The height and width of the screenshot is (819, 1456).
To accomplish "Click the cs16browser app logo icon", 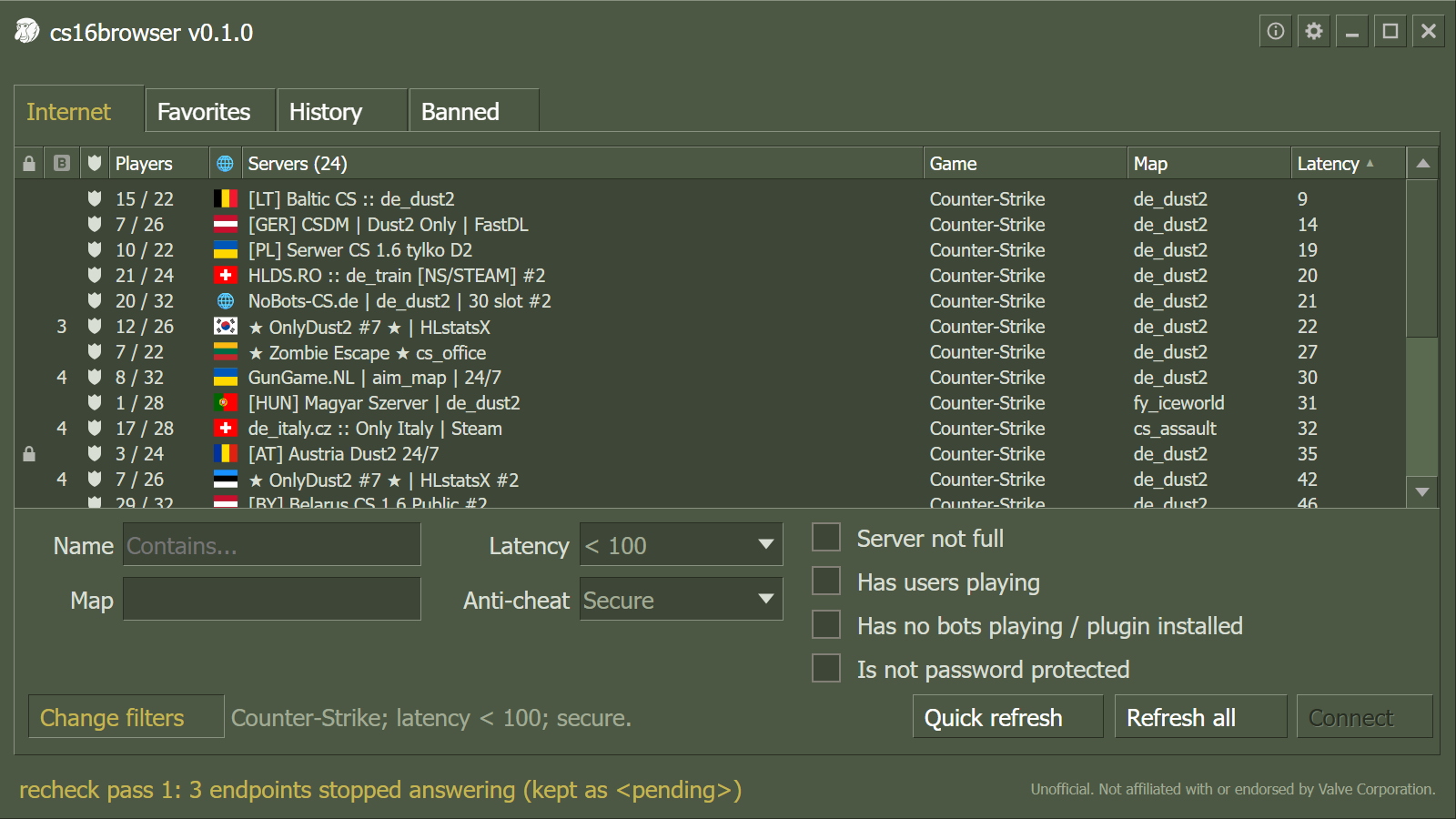I will coord(27,32).
